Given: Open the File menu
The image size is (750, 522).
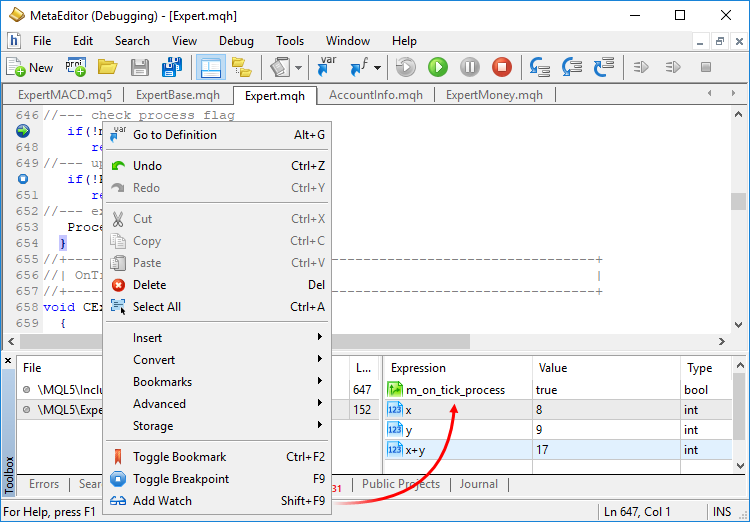Looking at the screenshot, I should click(42, 41).
